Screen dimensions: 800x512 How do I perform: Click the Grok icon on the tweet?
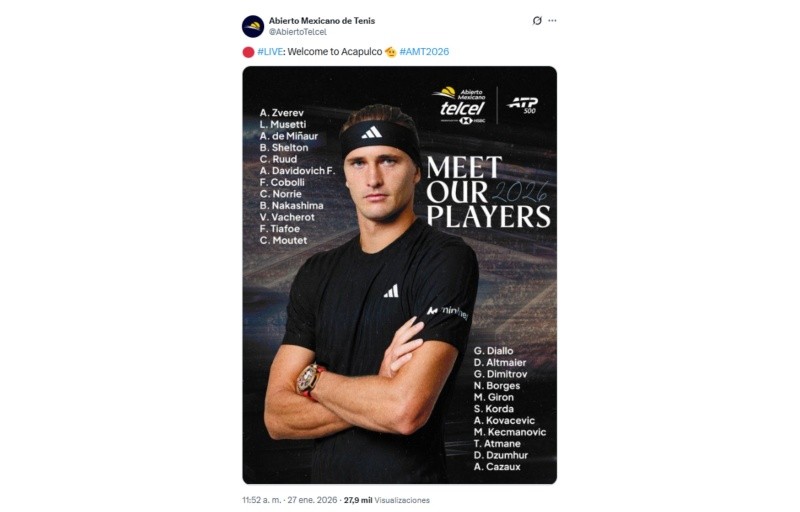pyautogui.click(x=537, y=21)
